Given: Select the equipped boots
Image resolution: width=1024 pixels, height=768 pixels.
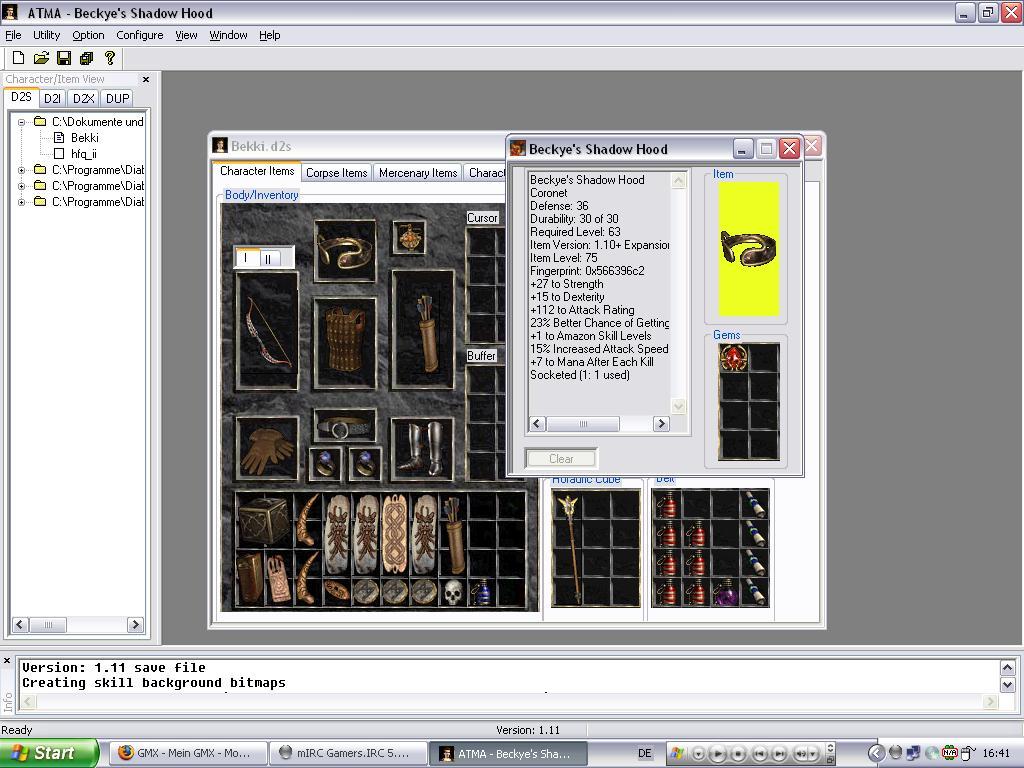Looking at the screenshot, I should point(423,449).
